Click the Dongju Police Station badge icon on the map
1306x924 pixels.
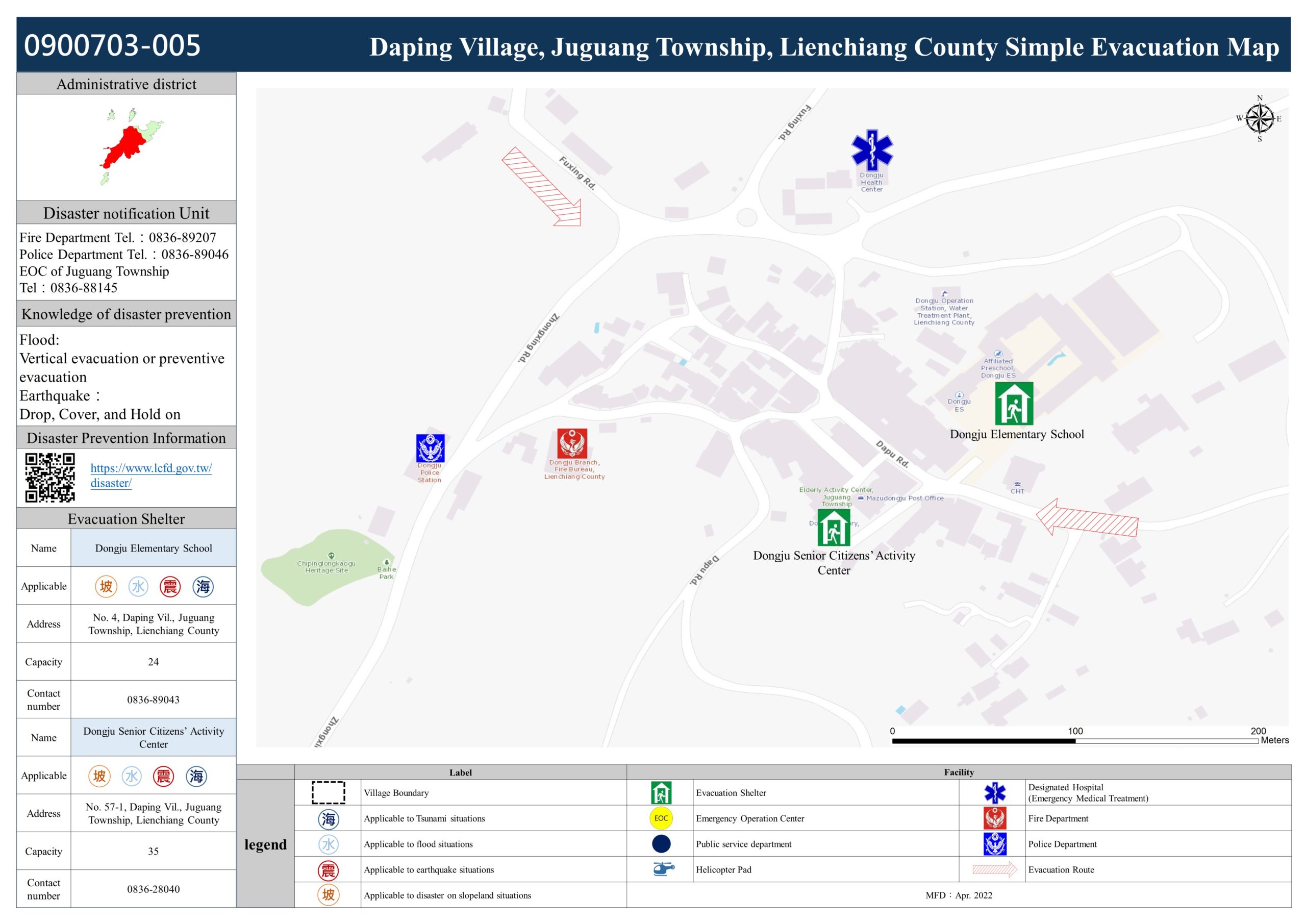coord(430,448)
